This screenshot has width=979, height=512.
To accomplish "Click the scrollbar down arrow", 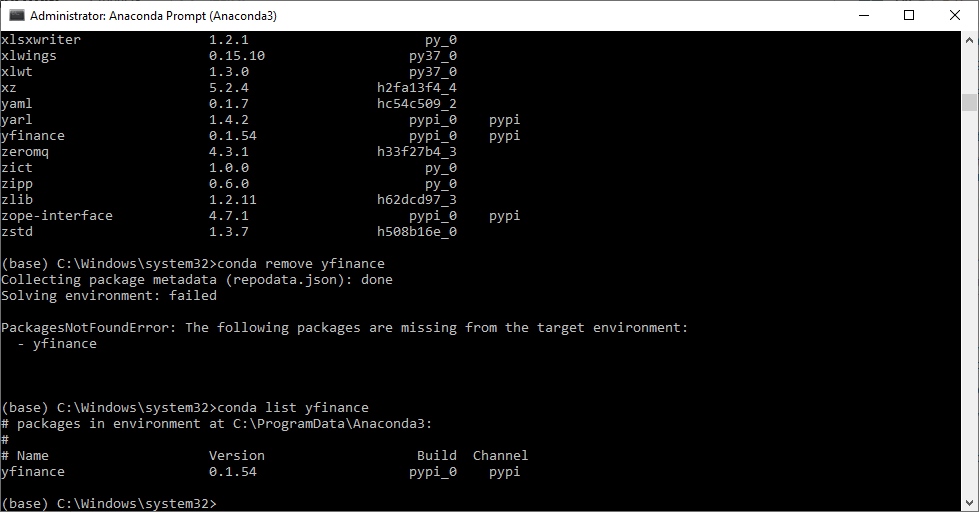I will 969,503.
